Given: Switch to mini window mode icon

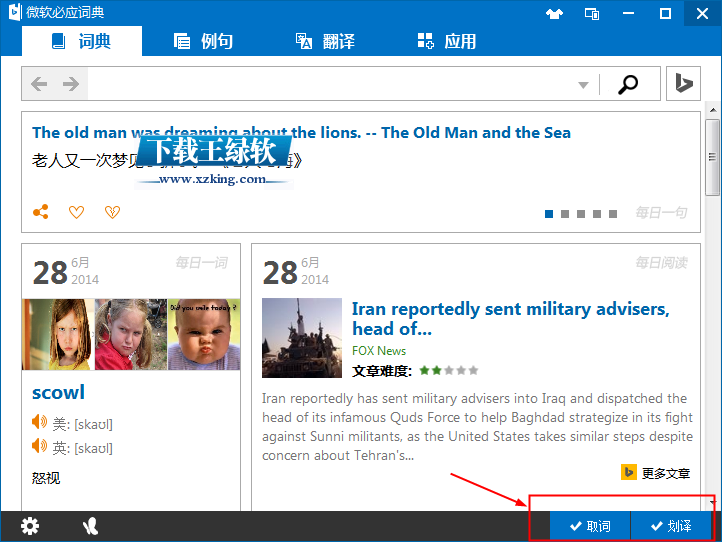Looking at the screenshot, I should (592, 13).
